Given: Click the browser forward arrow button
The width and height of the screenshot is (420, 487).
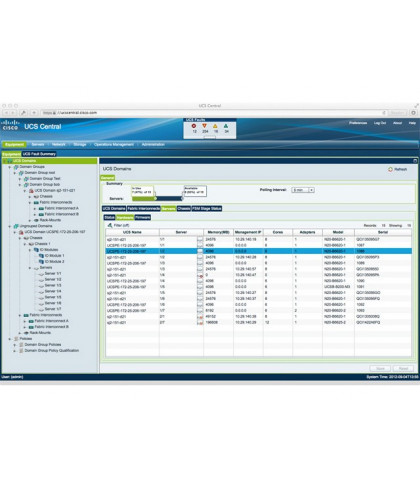Looking at the screenshot, I should pyautogui.click(x=13, y=113).
